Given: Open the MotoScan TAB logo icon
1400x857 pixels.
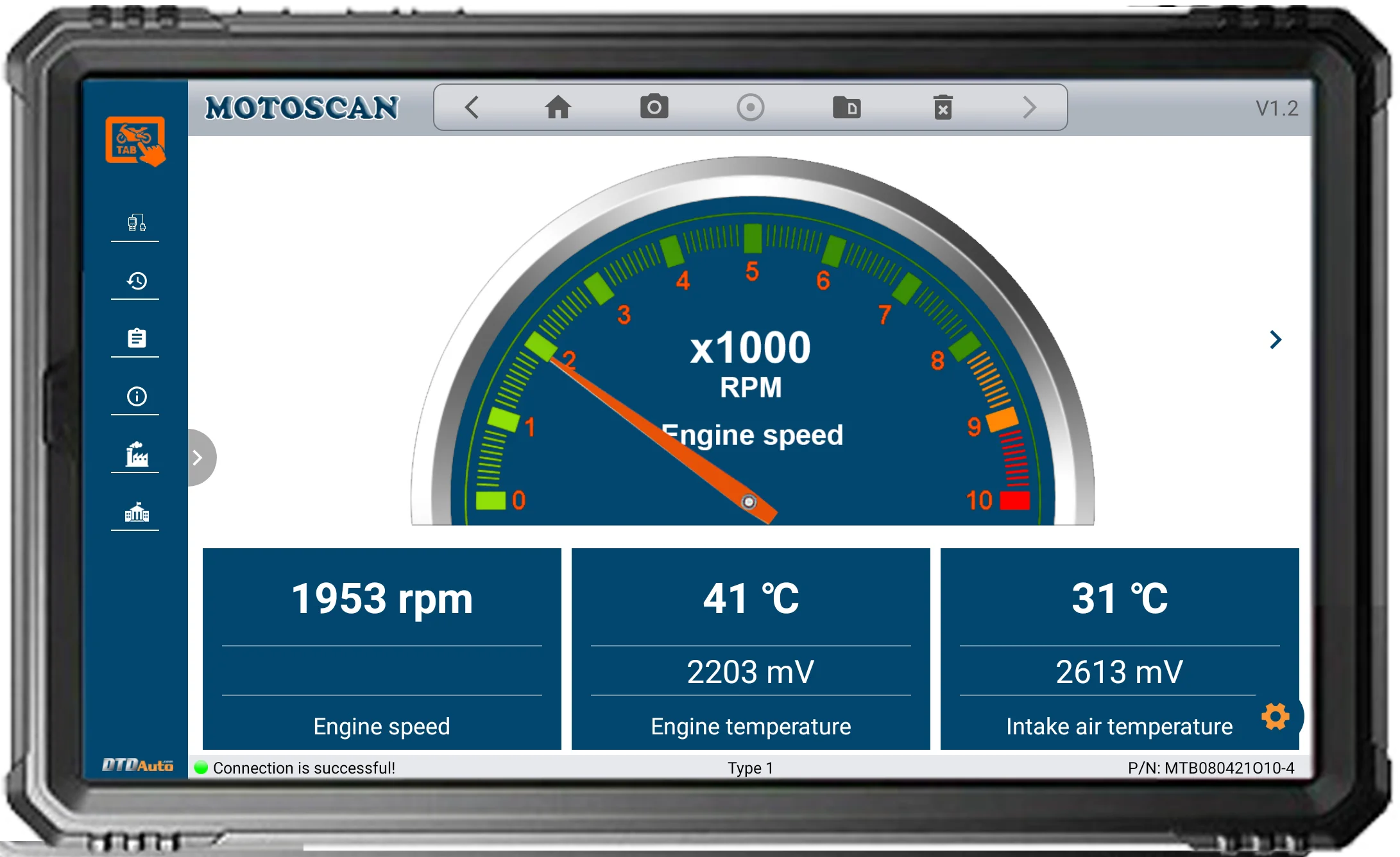Looking at the screenshot, I should (135, 141).
